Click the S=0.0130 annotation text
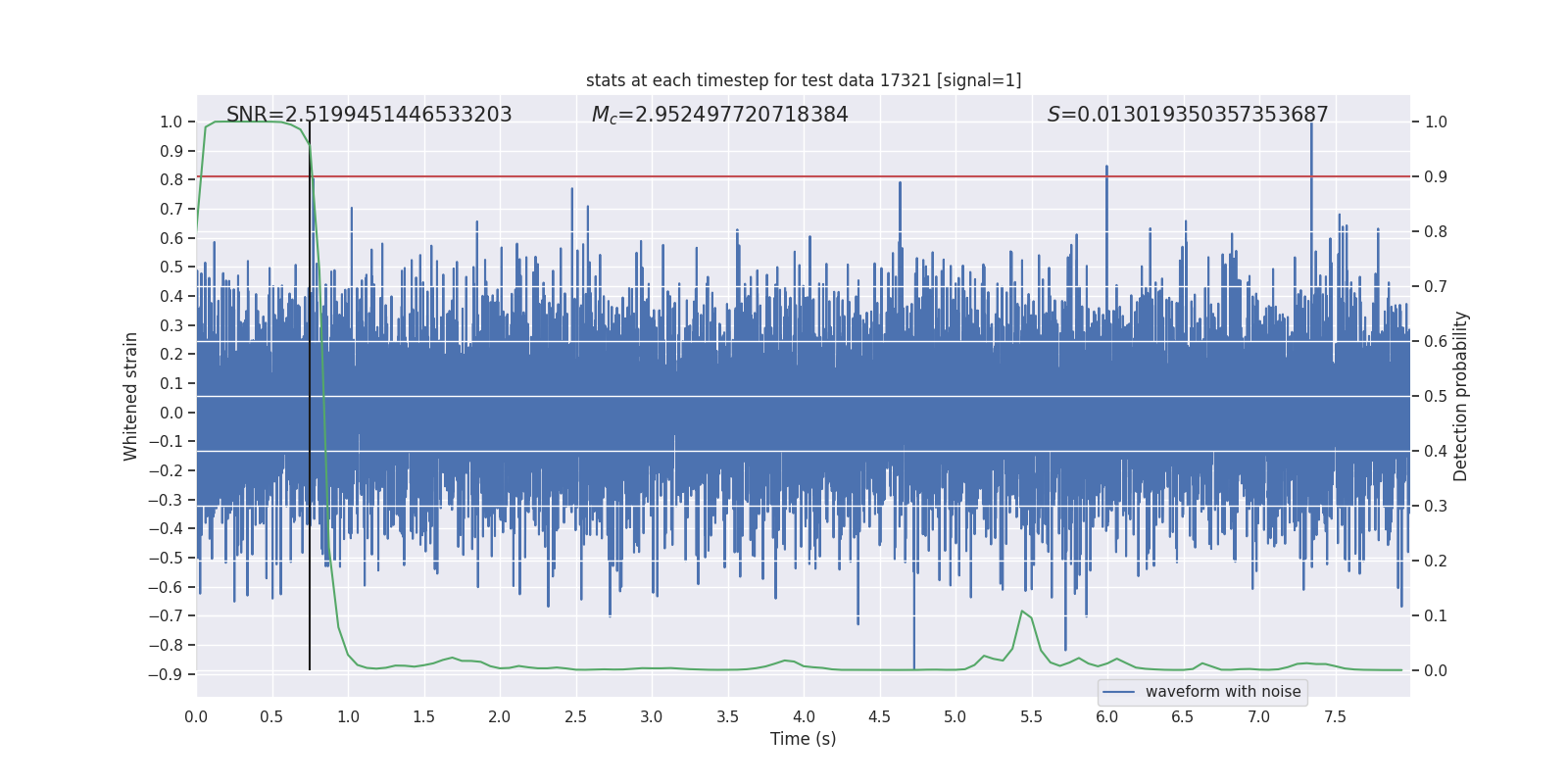 tap(1187, 115)
